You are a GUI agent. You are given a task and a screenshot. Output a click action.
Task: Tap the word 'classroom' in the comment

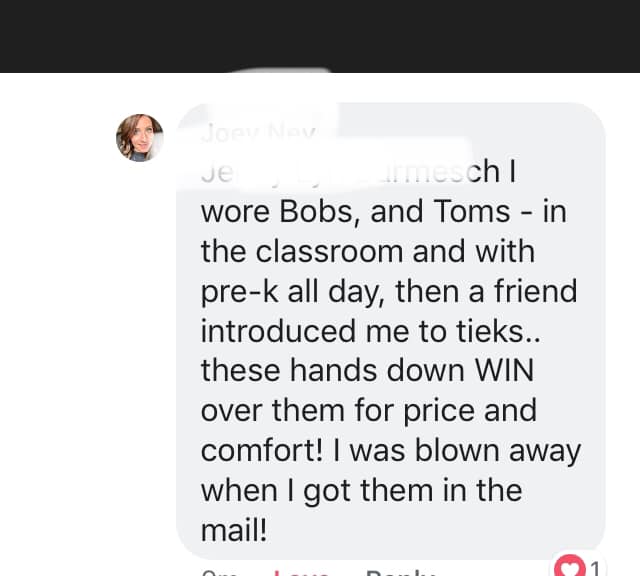click(x=329, y=251)
